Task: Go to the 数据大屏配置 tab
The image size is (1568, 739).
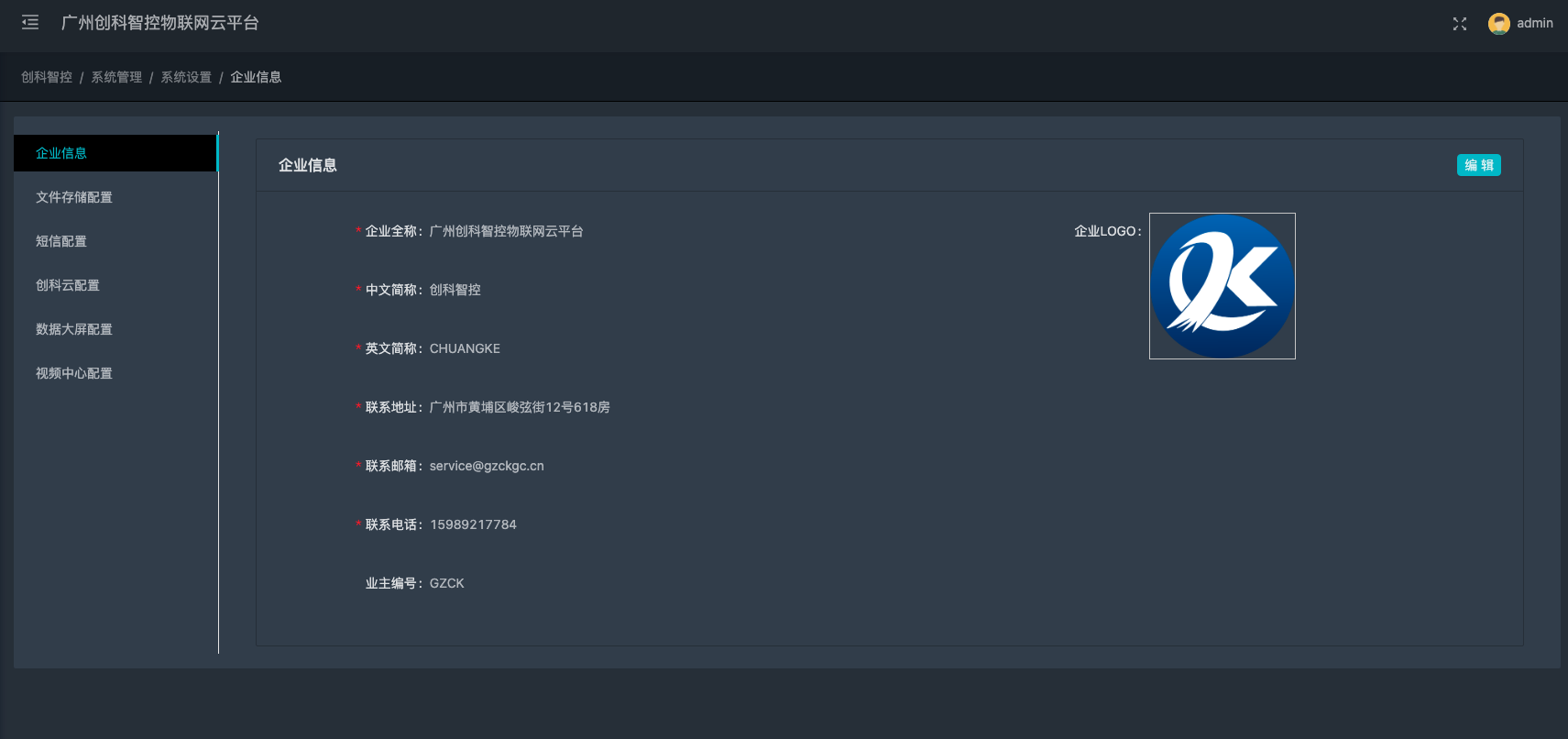Action: pos(74,329)
